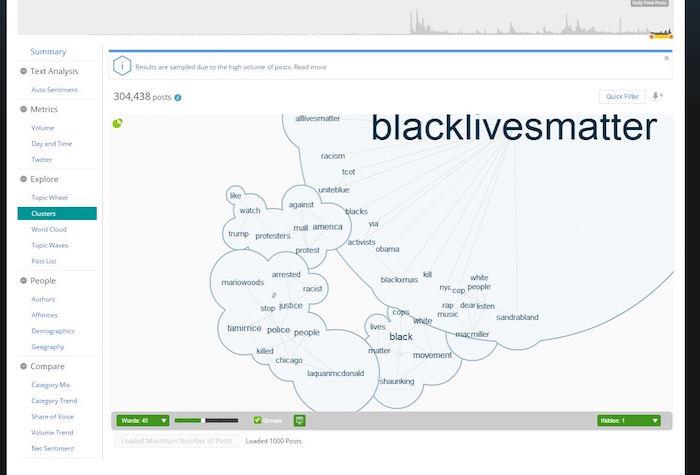Click the word chicago in cluster
Screen dimensions: 700x475
point(289,360)
